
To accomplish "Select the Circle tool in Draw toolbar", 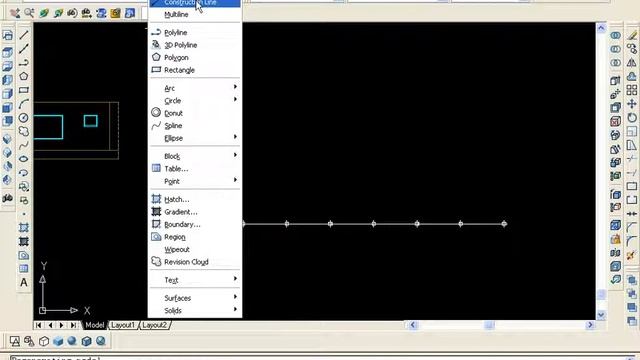I will (24, 118).
